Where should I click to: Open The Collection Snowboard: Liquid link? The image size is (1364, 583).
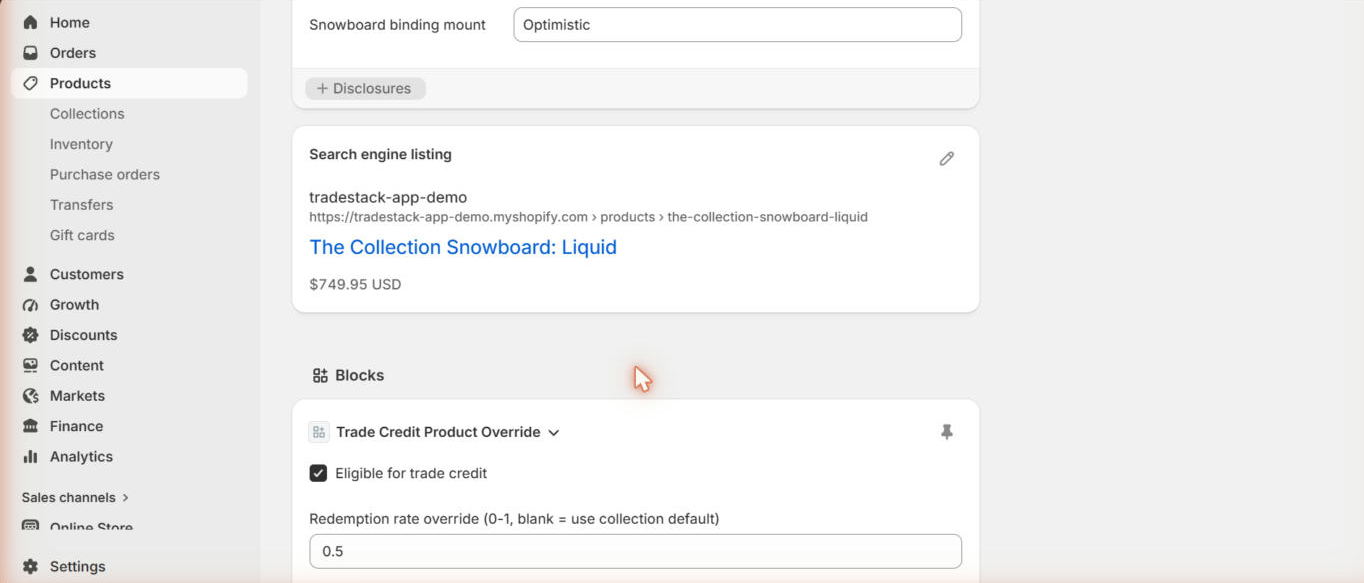tap(463, 247)
